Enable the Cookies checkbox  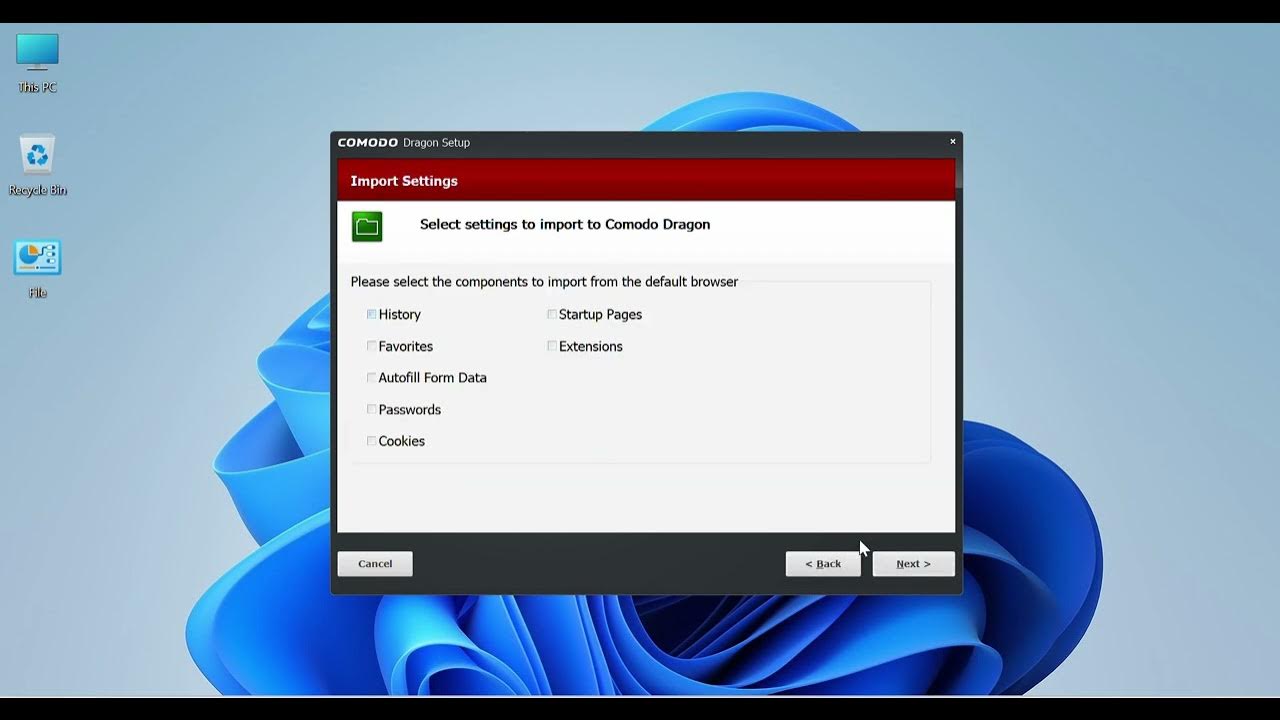[x=371, y=441]
